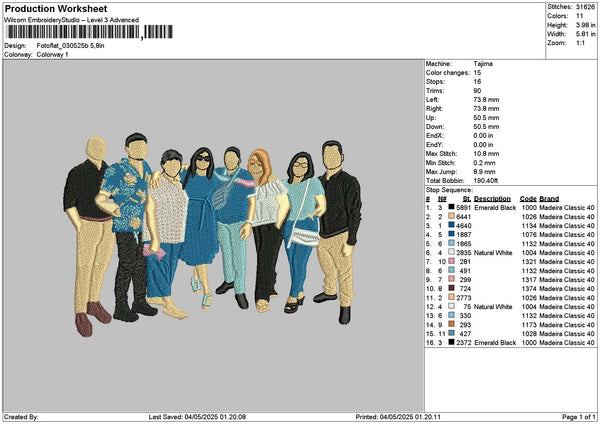
Task: Click the black swatch with 5891 stitches
Action: (x=451, y=207)
